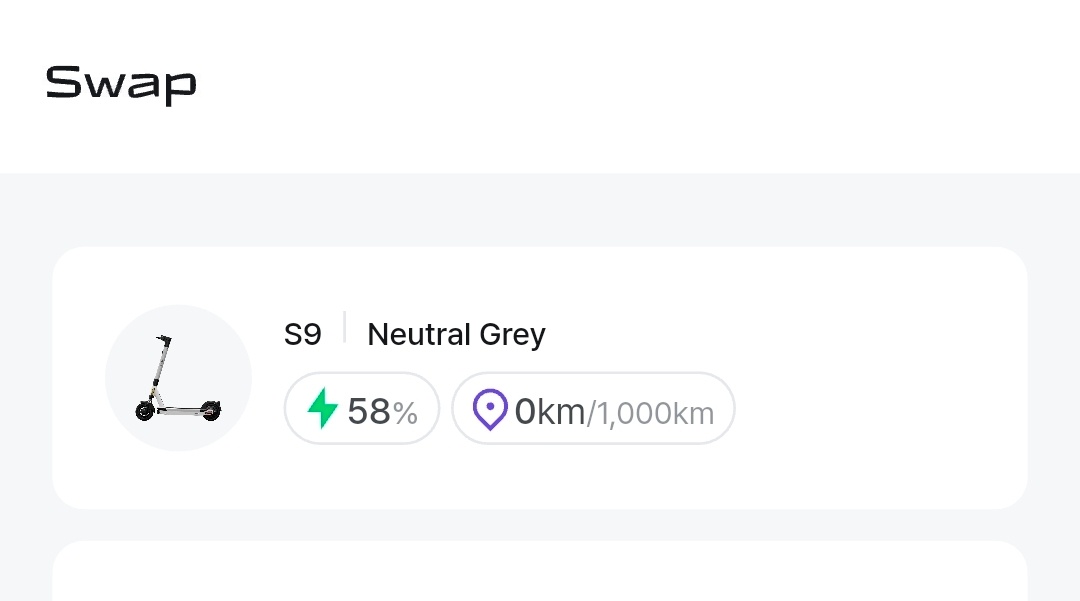The image size is (1080, 601).
Task: Click the green lightning bolt battery icon
Action: coord(322,408)
